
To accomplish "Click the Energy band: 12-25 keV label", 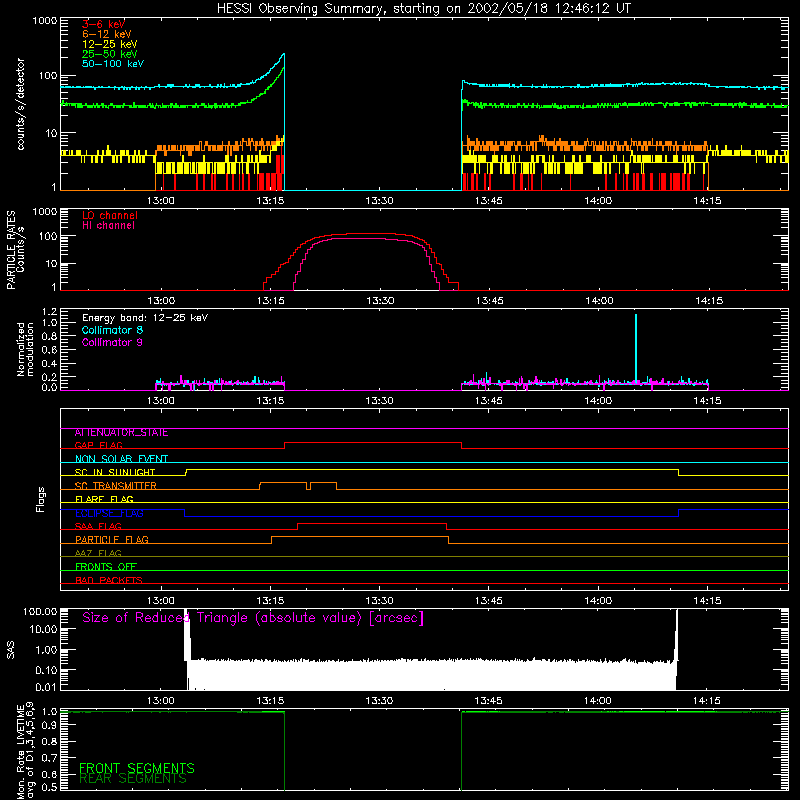I will tap(145, 318).
